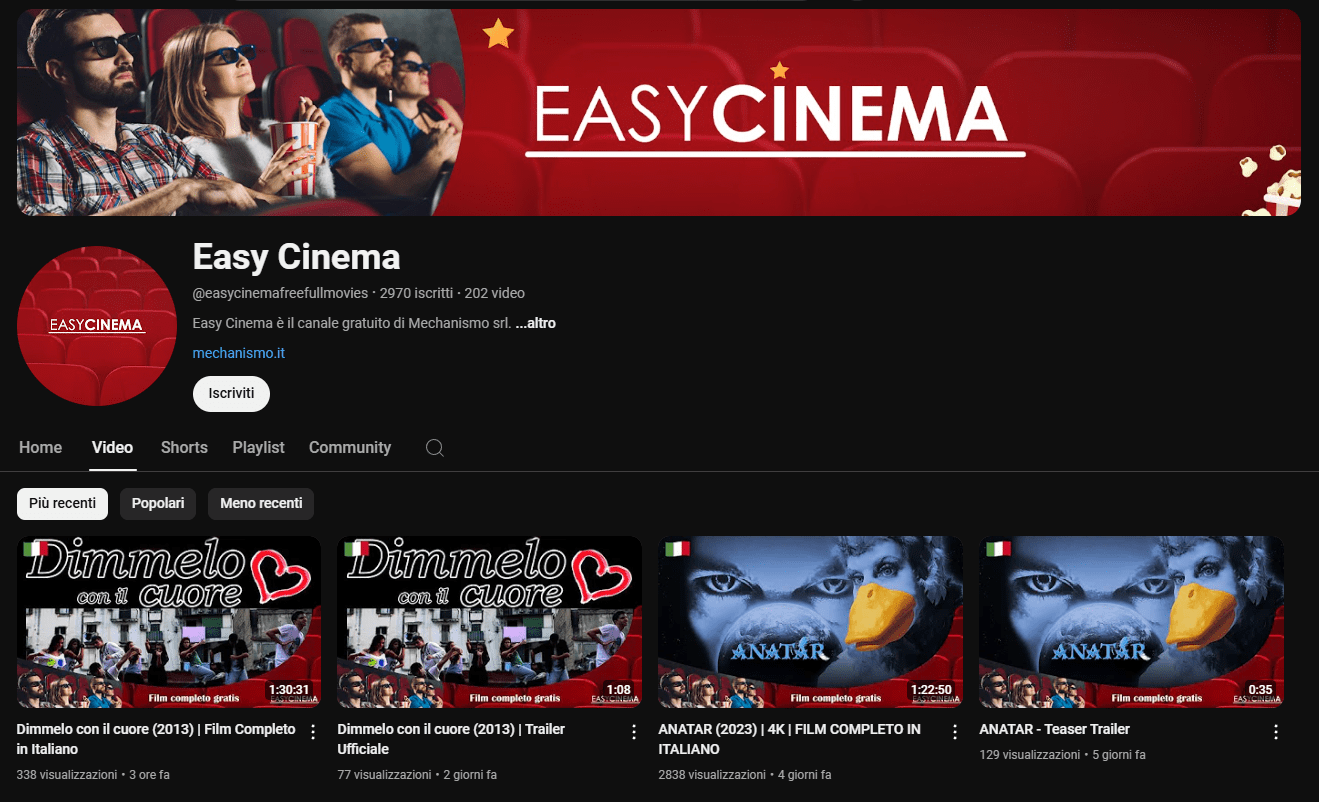Open the mechanismo.it link
1319x802 pixels.
pyautogui.click(x=239, y=353)
